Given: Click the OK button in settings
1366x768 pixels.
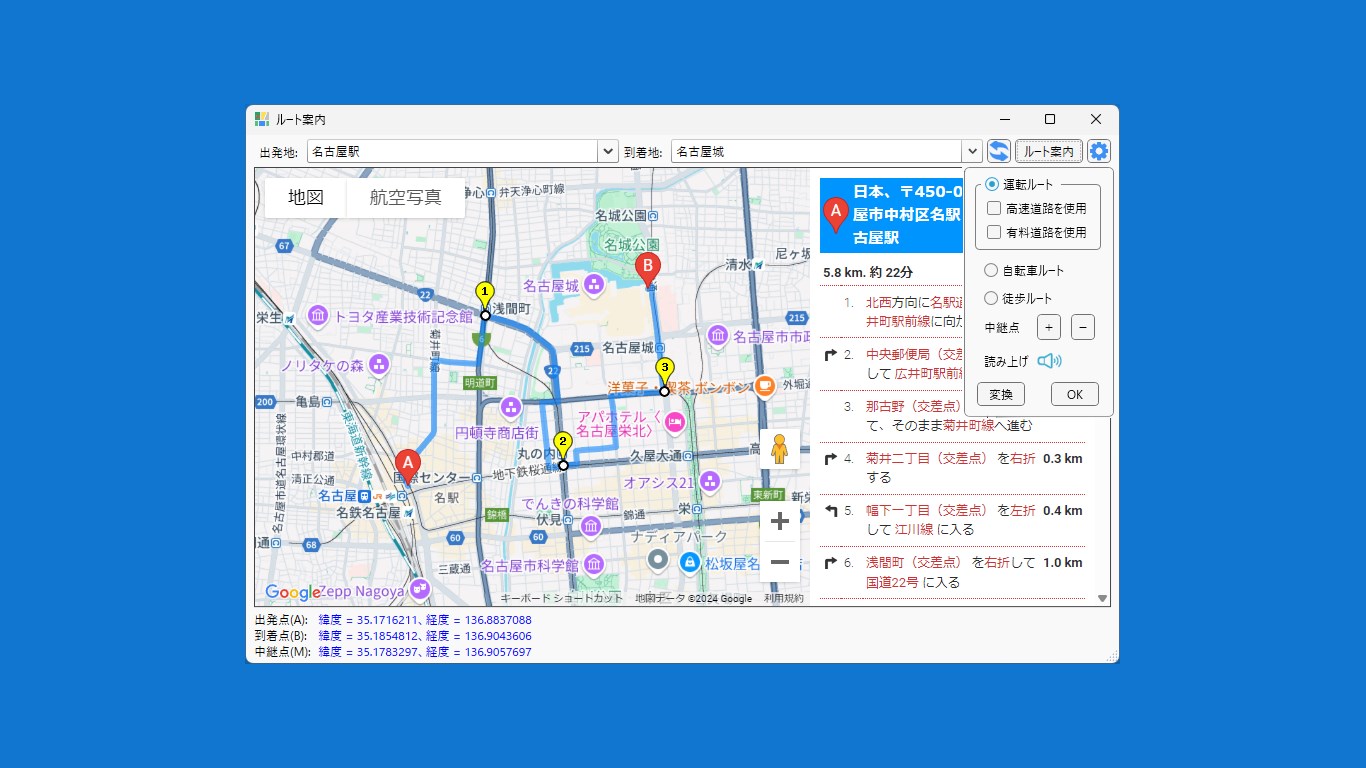Looking at the screenshot, I should (x=1075, y=394).
